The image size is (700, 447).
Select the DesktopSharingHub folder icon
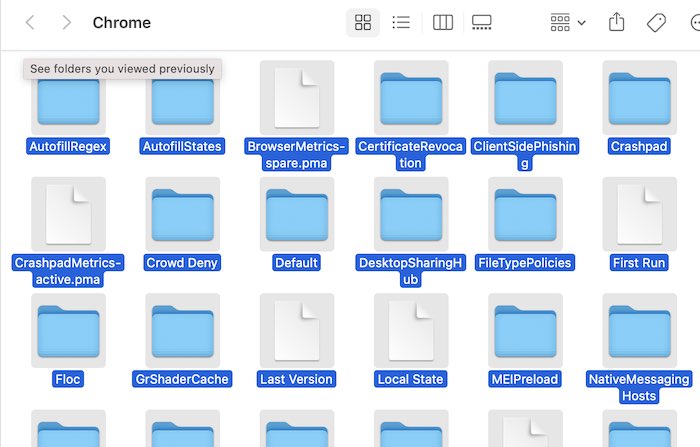411,215
